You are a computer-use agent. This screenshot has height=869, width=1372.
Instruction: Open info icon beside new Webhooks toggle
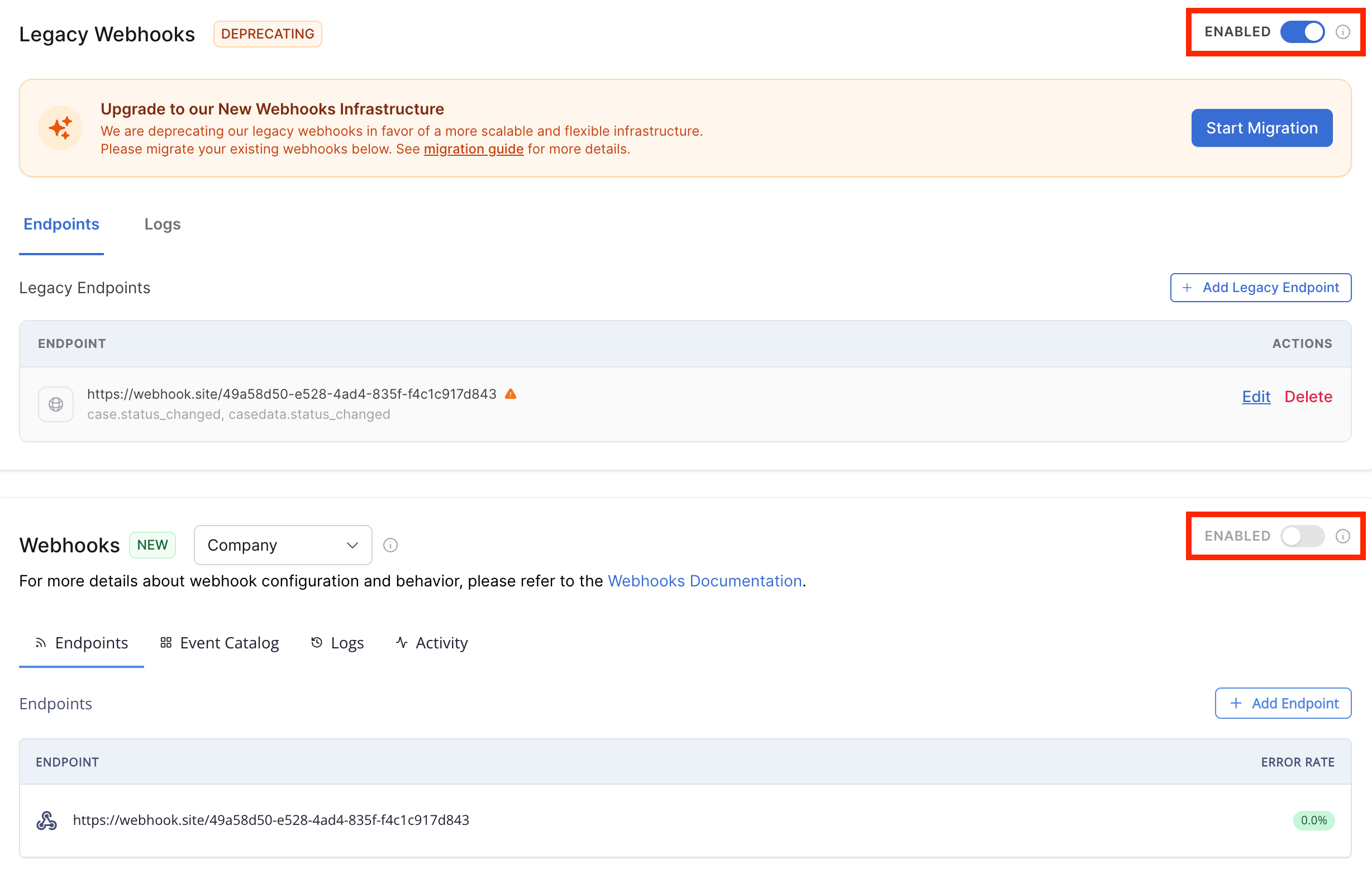point(1343,536)
